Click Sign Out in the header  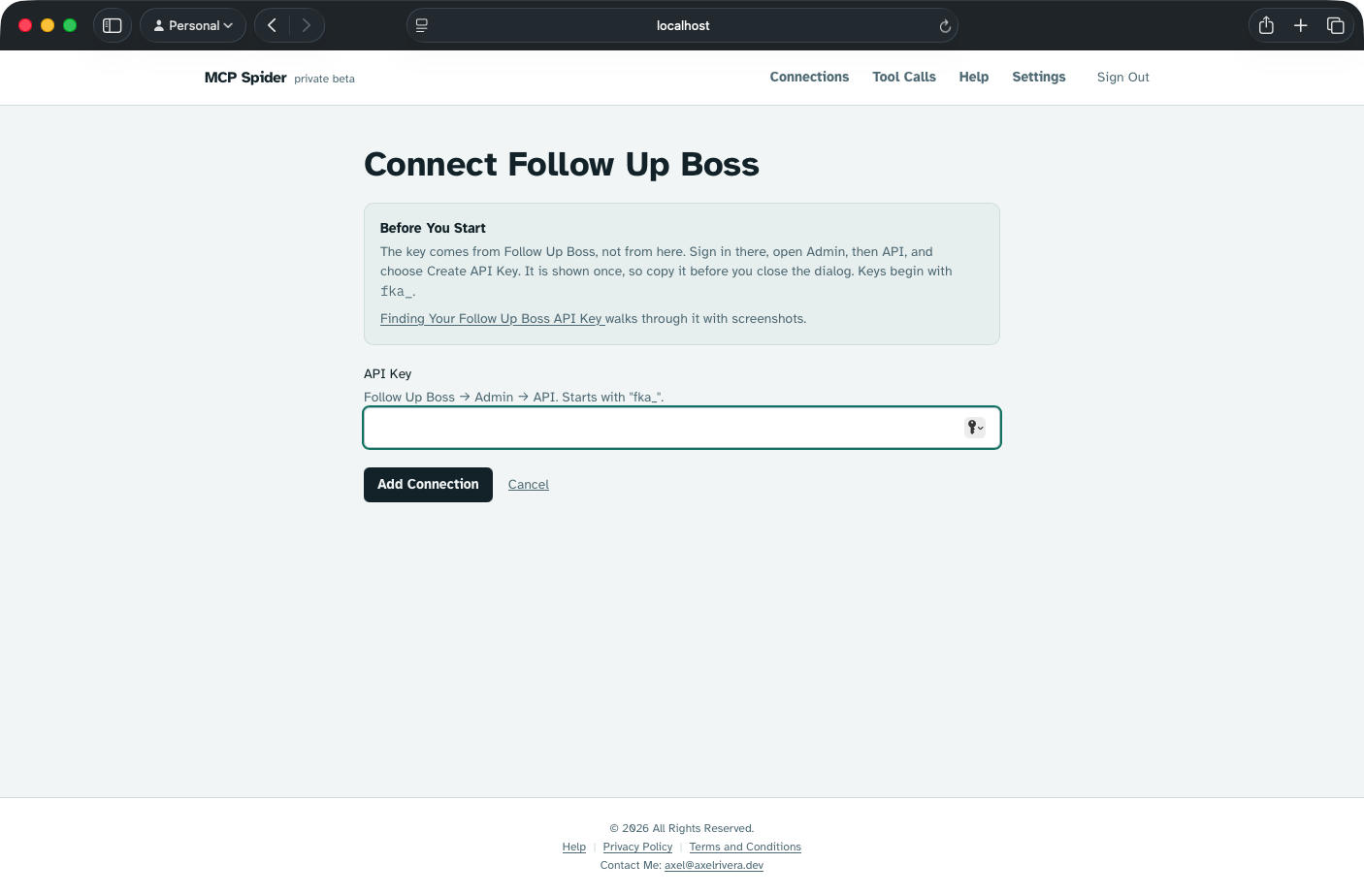1123,77
